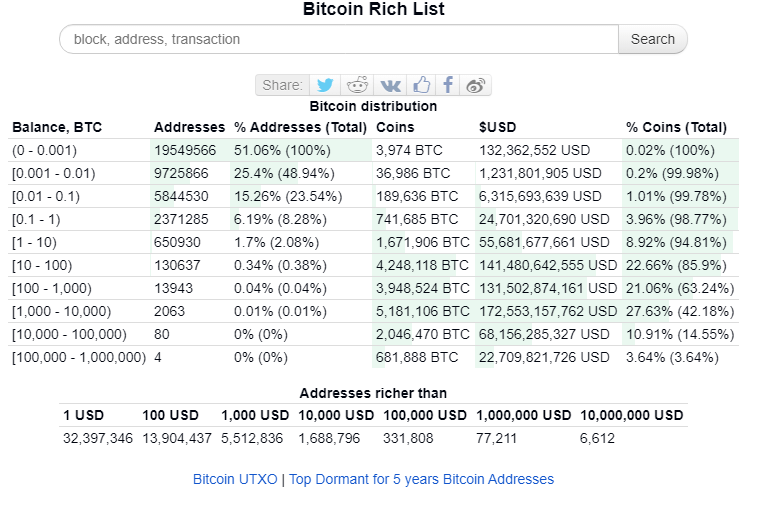Select address count 5844530

181,196
